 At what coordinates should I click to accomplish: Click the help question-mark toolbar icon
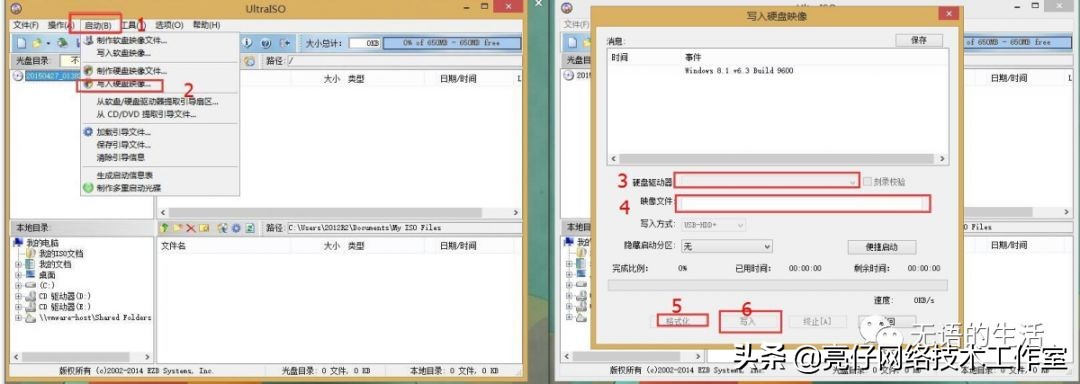(266, 43)
